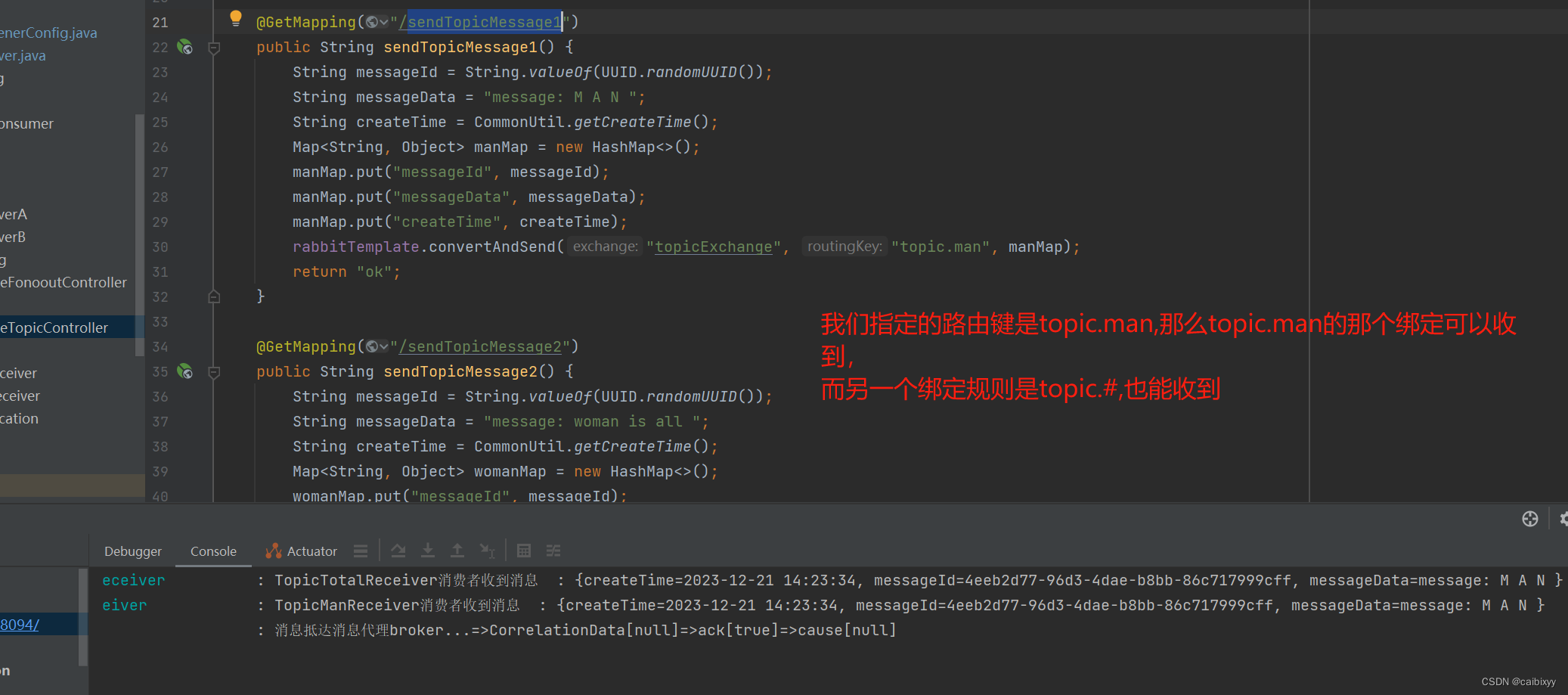The width and height of the screenshot is (1568, 695).
Task: Click the yellow intention bulb at line 21
Action: (236, 19)
